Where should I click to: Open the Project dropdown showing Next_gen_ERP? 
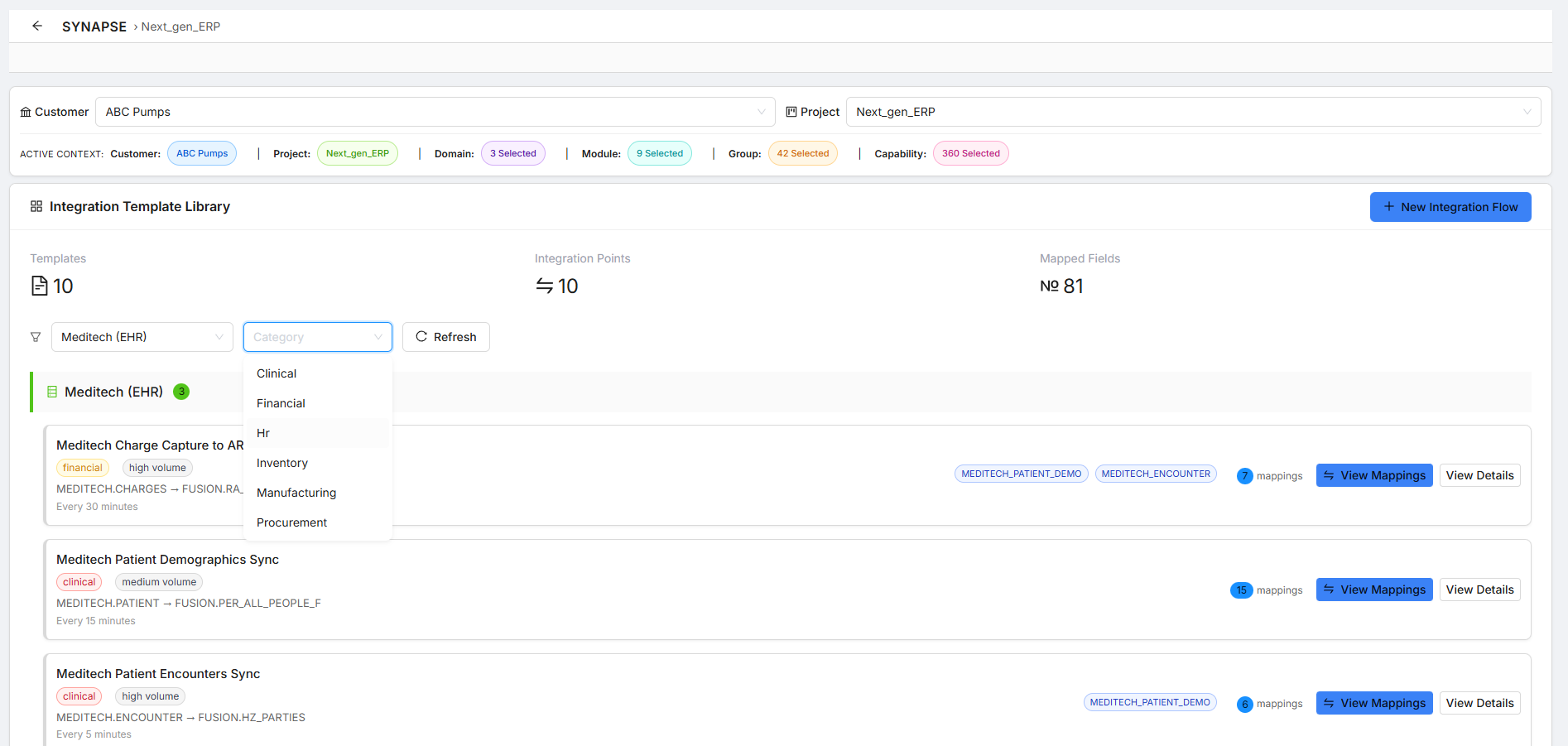(x=1192, y=112)
